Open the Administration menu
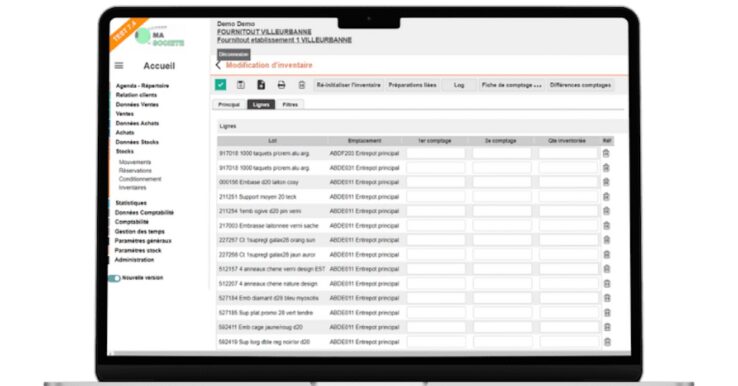This screenshot has width=738, height=386. click(x=134, y=260)
